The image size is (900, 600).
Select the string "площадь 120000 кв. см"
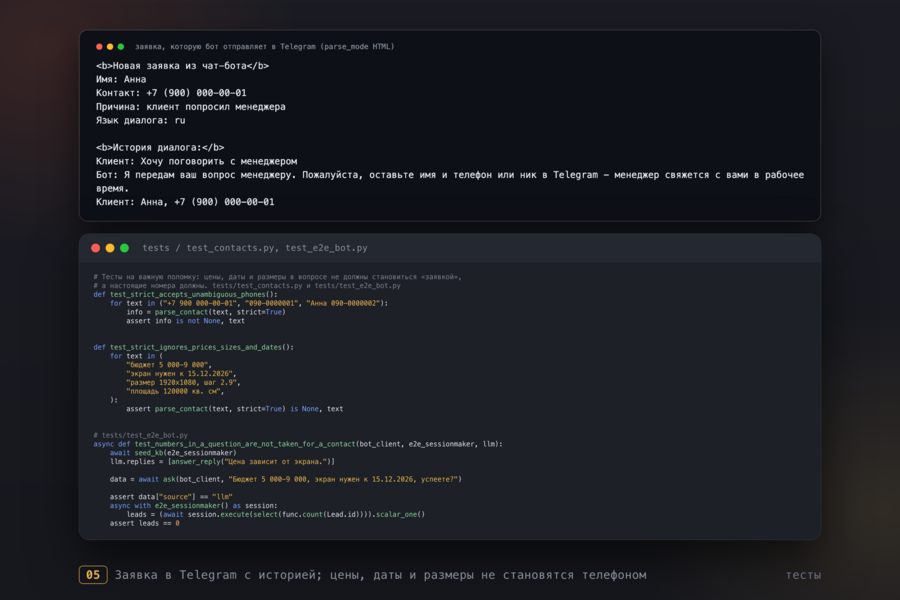point(173,392)
